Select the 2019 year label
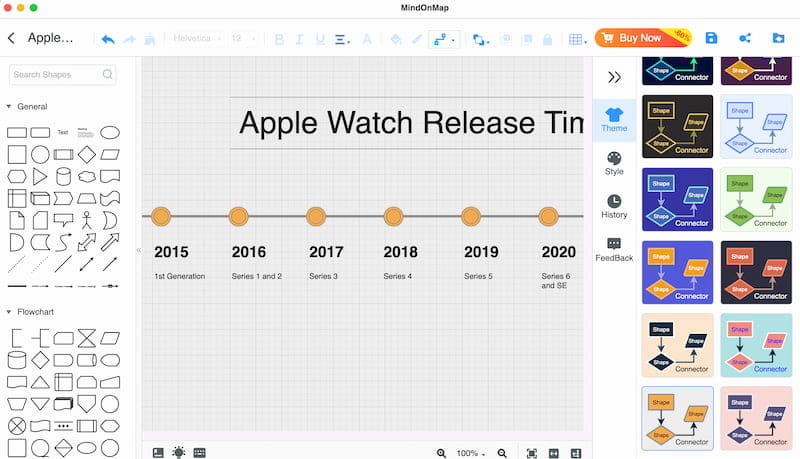The width and height of the screenshot is (800, 459). [481, 252]
